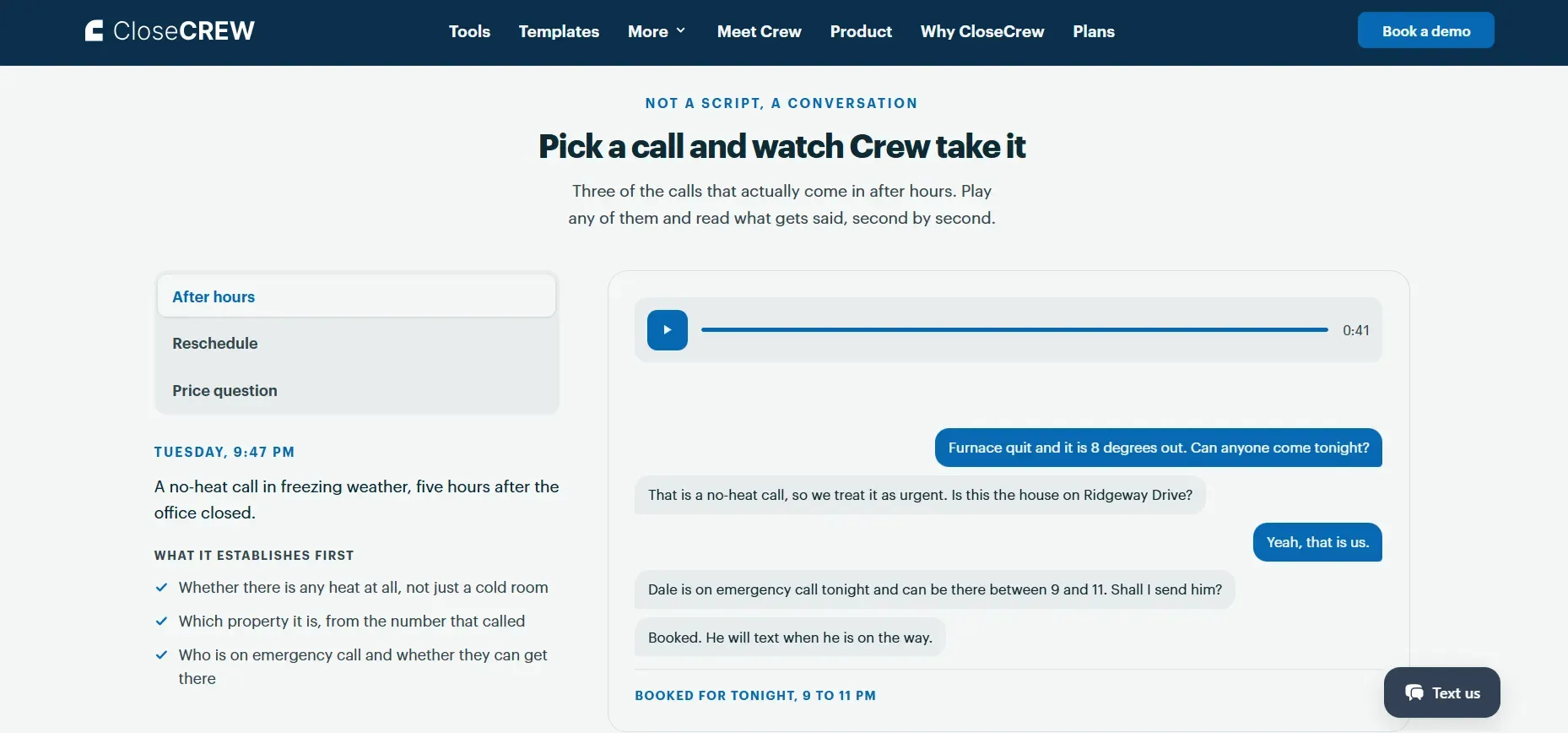The width and height of the screenshot is (1568, 733).
Task: Open the Plans nav item
Action: (1094, 31)
